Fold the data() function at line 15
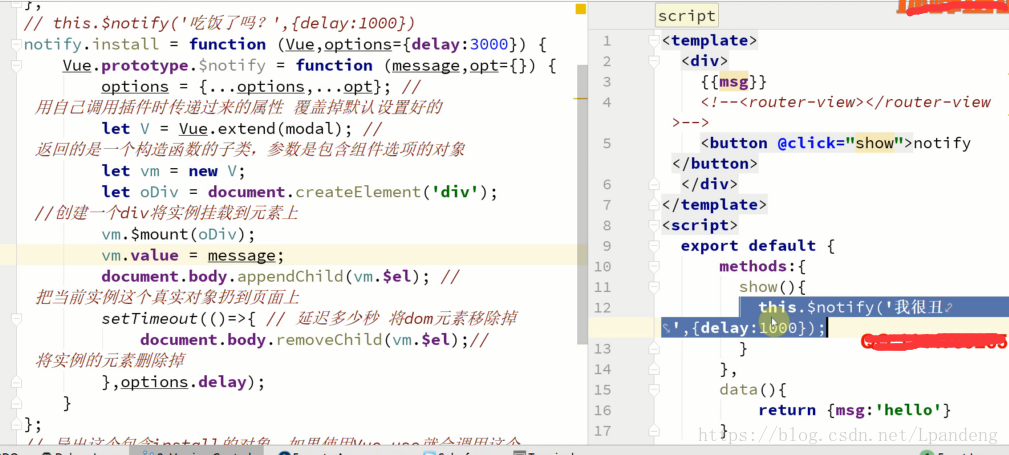Screen dimensions: 1009x455 coord(654,390)
